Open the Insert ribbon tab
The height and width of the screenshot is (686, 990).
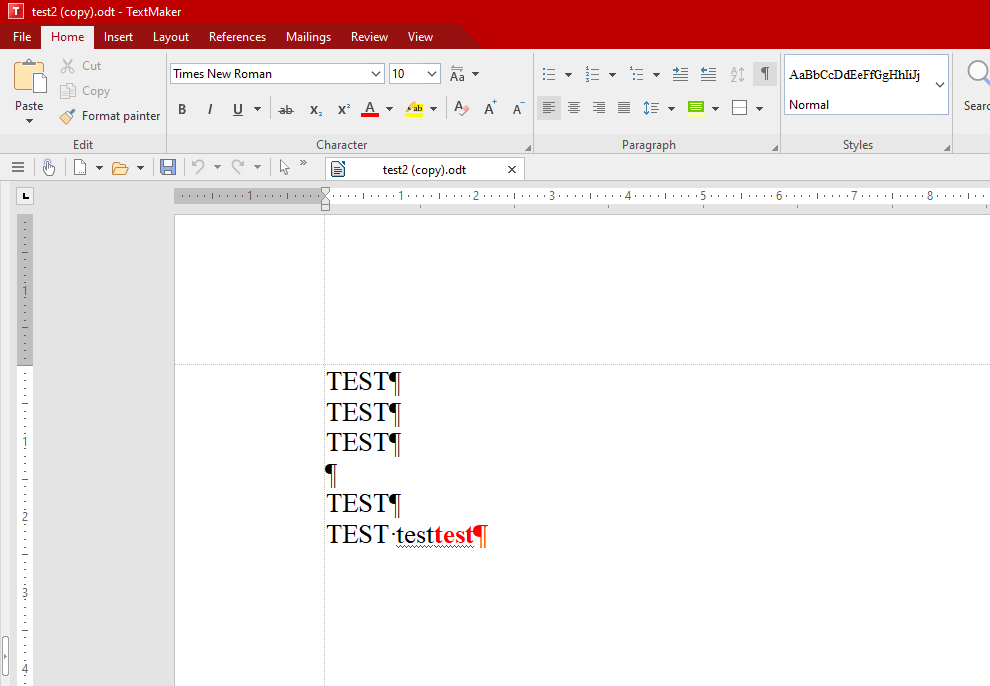pyautogui.click(x=118, y=37)
